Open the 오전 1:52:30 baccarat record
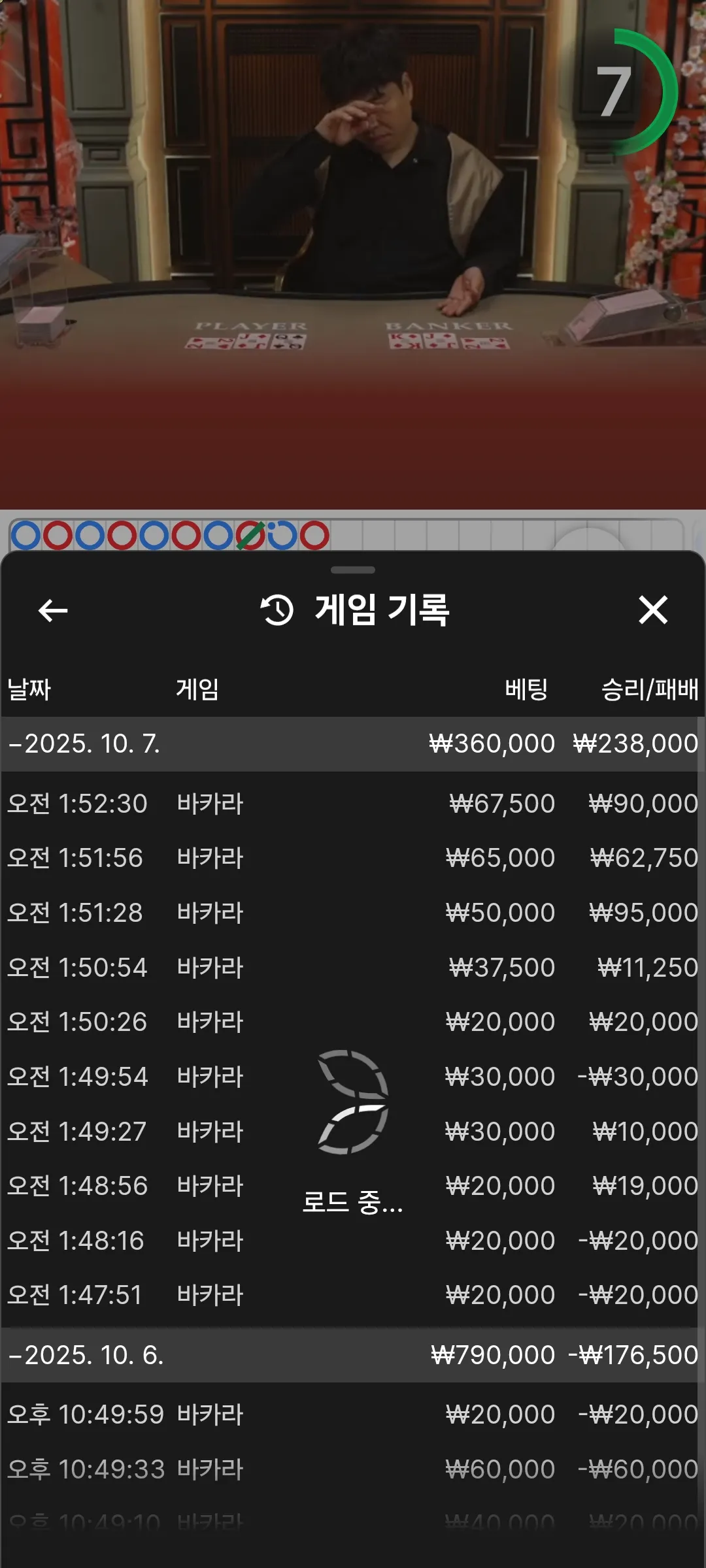Viewport: 706px width, 1568px height. click(x=353, y=804)
